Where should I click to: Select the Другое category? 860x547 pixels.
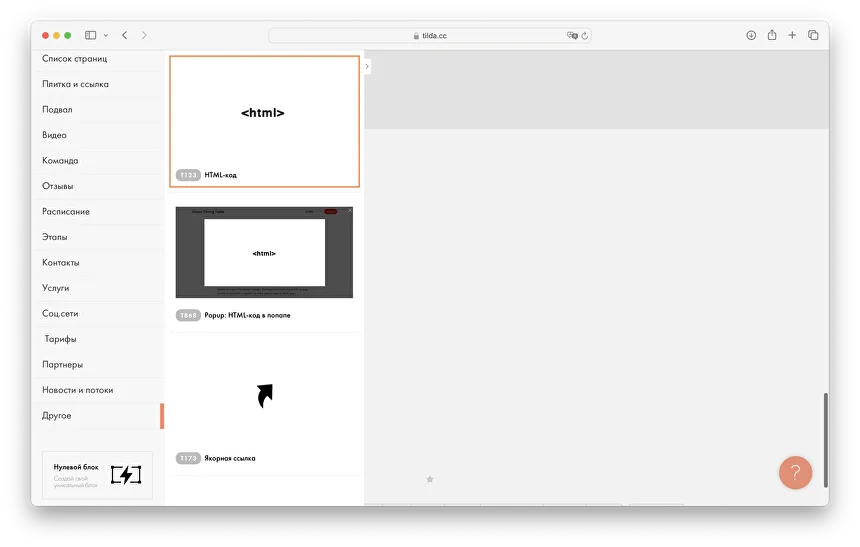click(57, 416)
